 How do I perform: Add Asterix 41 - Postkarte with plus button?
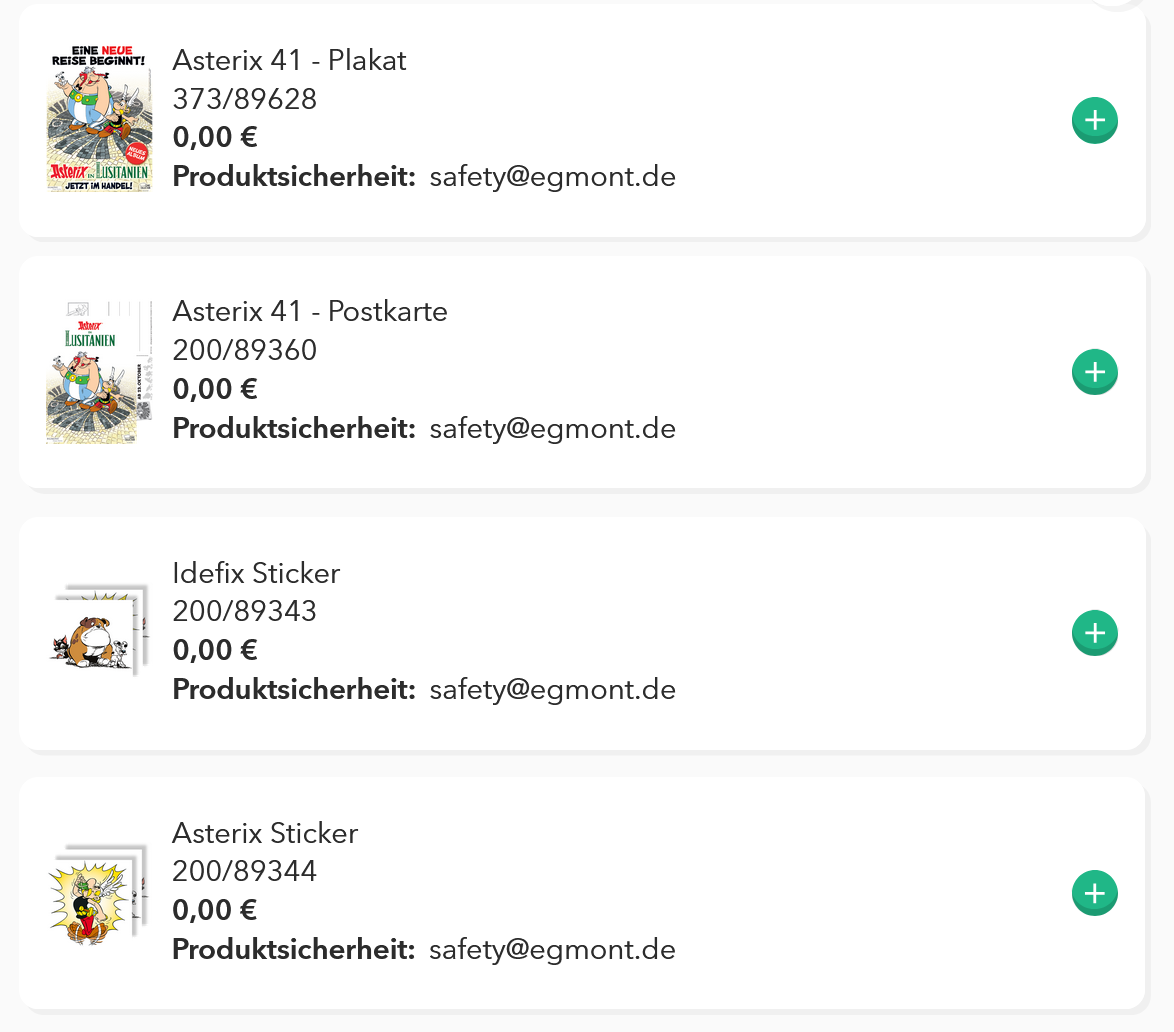1095,372
